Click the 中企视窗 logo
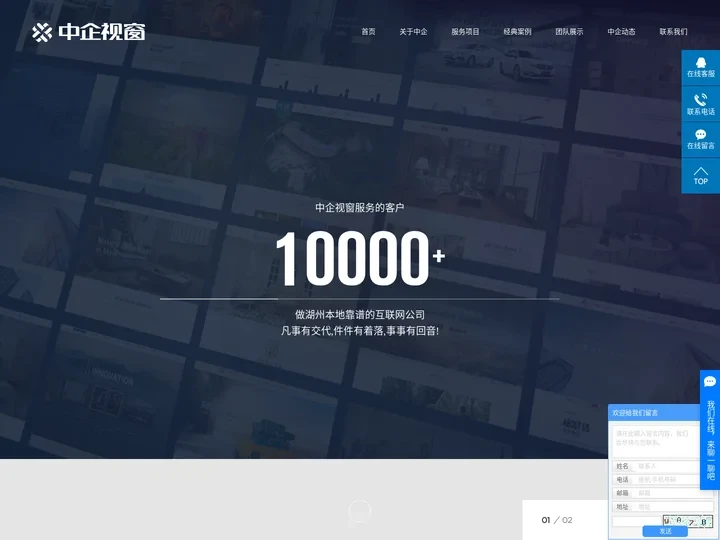The height and width of the screenshot is (540, 720). (89, 32)
